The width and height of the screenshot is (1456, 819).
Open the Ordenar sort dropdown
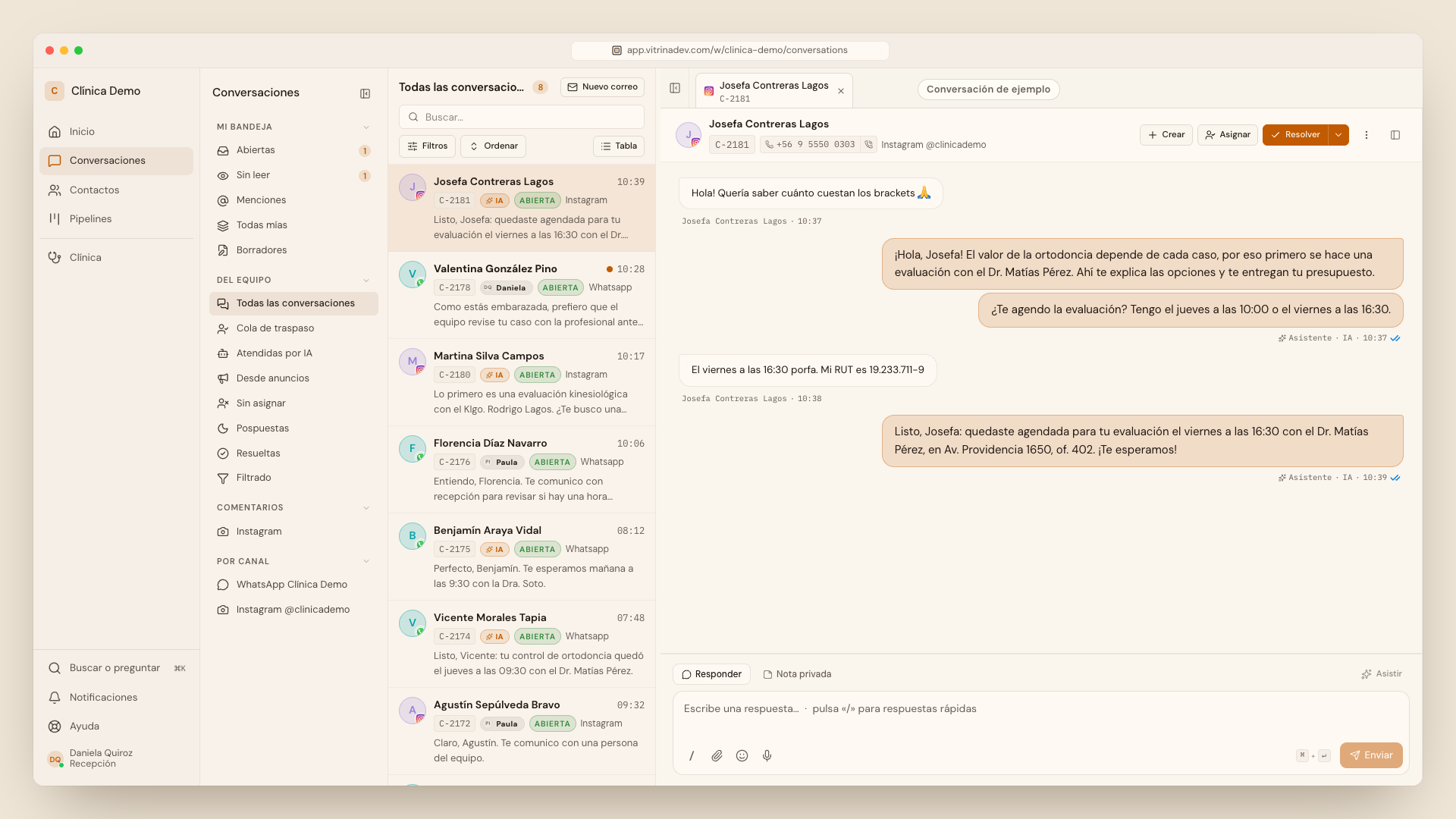click(x=494, y=146)
